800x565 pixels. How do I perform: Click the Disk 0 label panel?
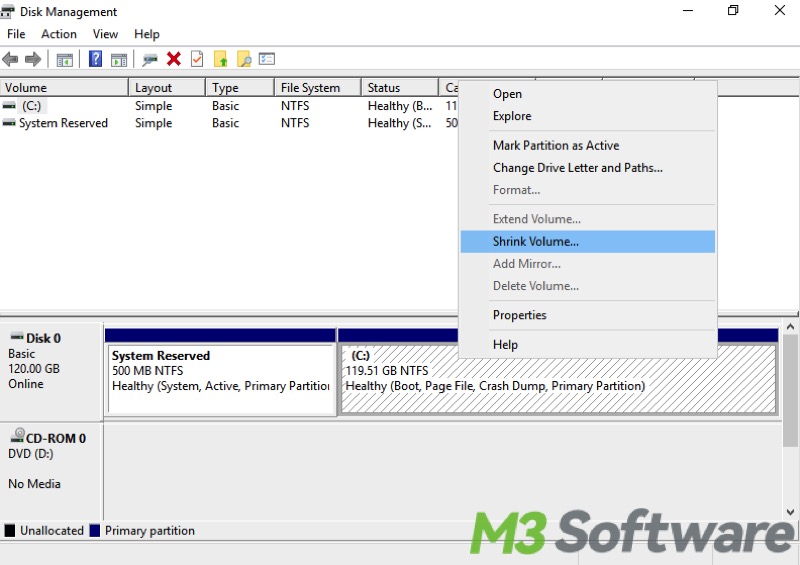tap(51, 371)
